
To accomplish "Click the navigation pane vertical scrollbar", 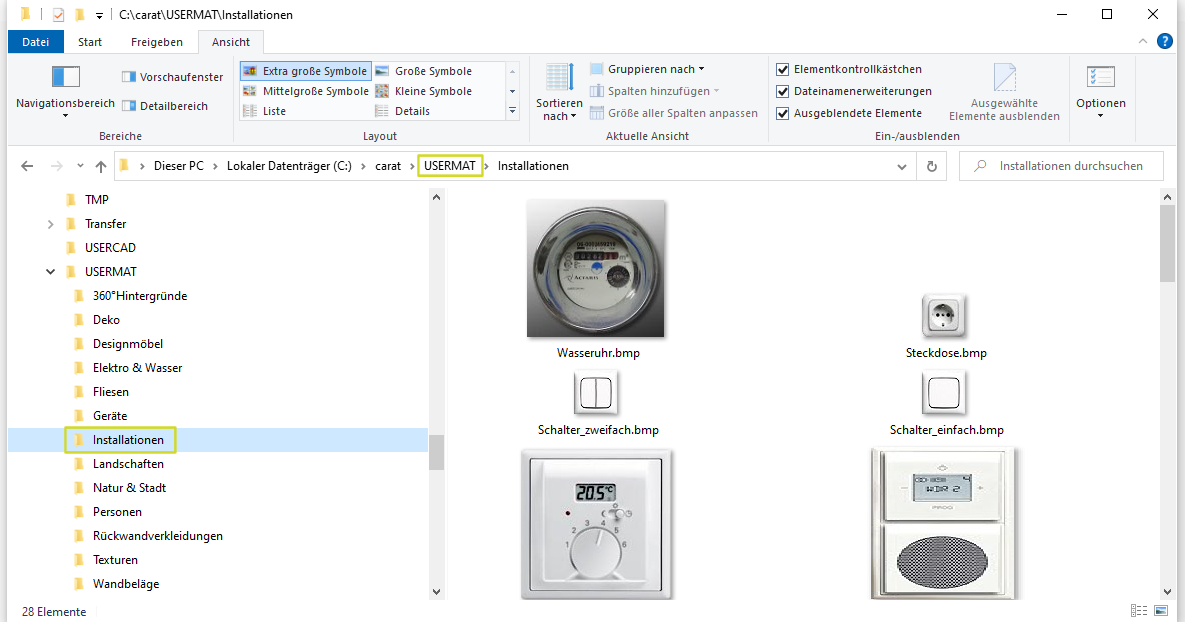I will click(436, 450).
